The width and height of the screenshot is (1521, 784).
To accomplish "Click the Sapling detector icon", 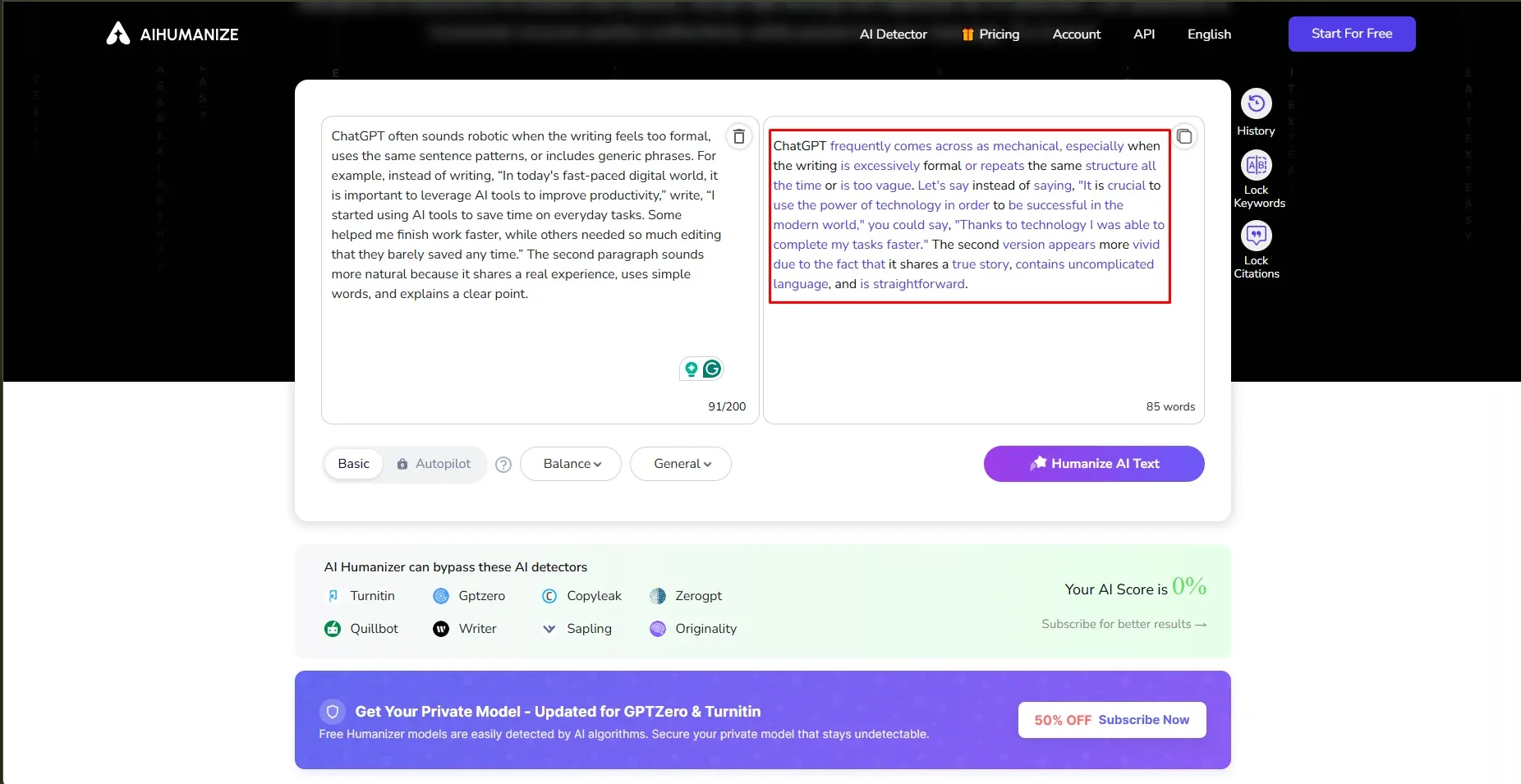I will point(549,629).
